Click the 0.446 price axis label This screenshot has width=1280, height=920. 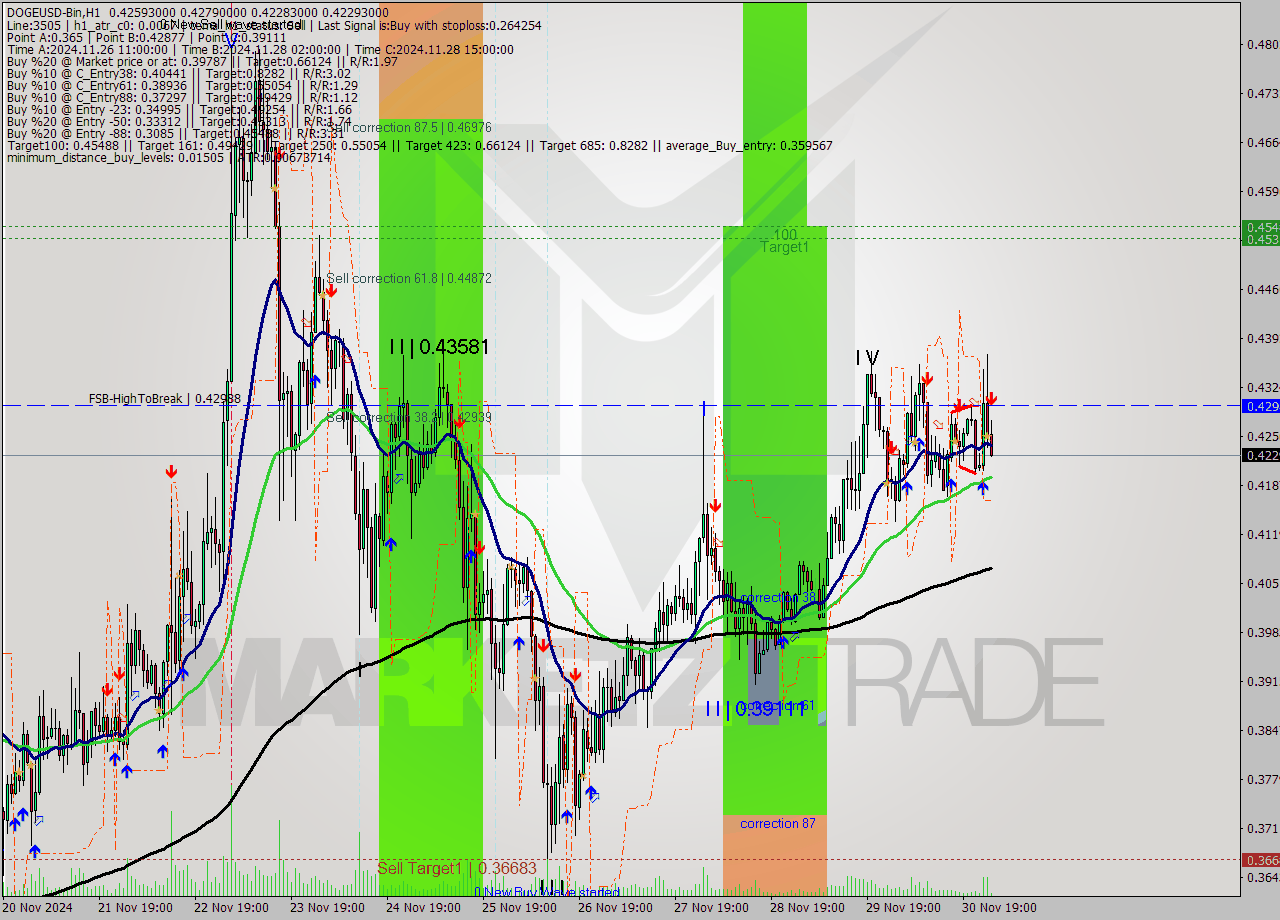point(1261,289)
